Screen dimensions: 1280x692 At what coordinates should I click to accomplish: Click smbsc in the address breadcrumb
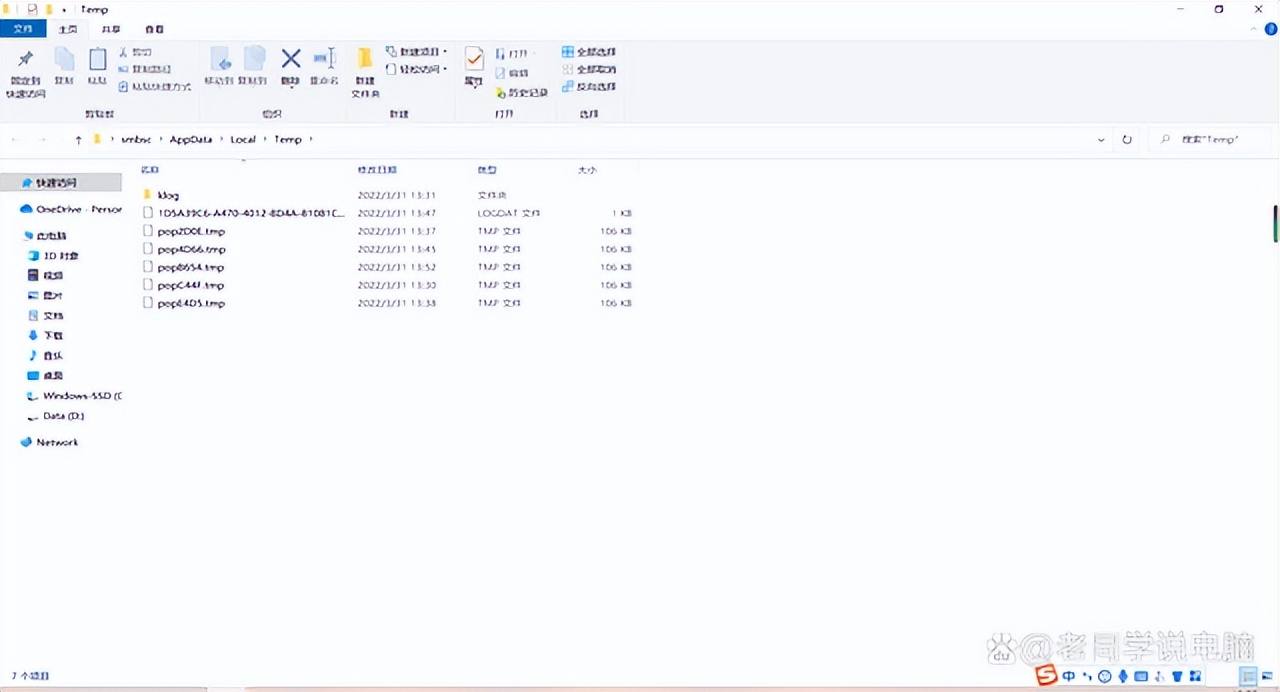pos(136,140)
